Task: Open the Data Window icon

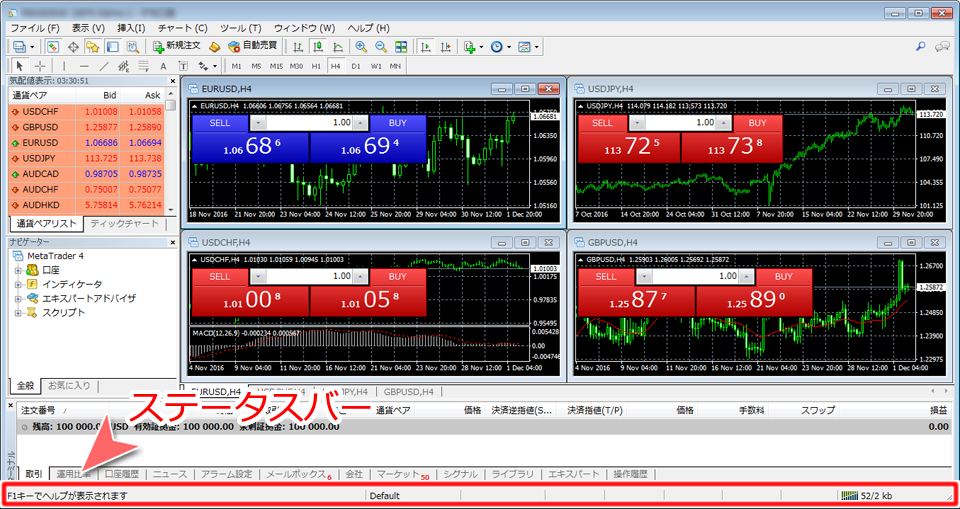Action: (x=73, y=47)
